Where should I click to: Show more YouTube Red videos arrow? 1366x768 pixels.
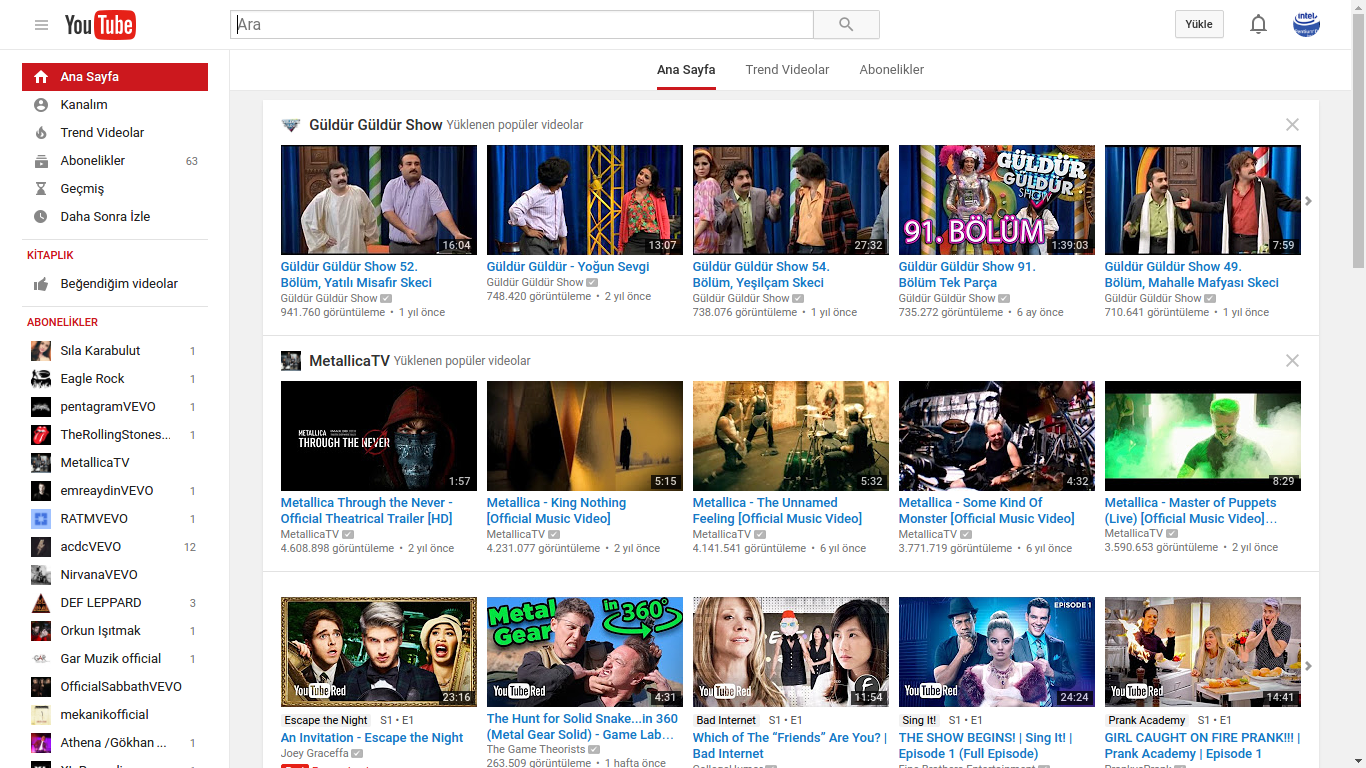1308,666
